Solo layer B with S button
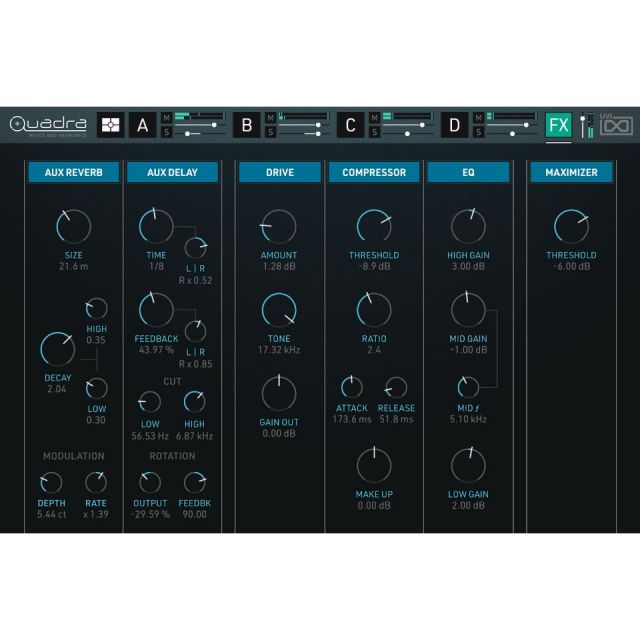 pos(271,132)
